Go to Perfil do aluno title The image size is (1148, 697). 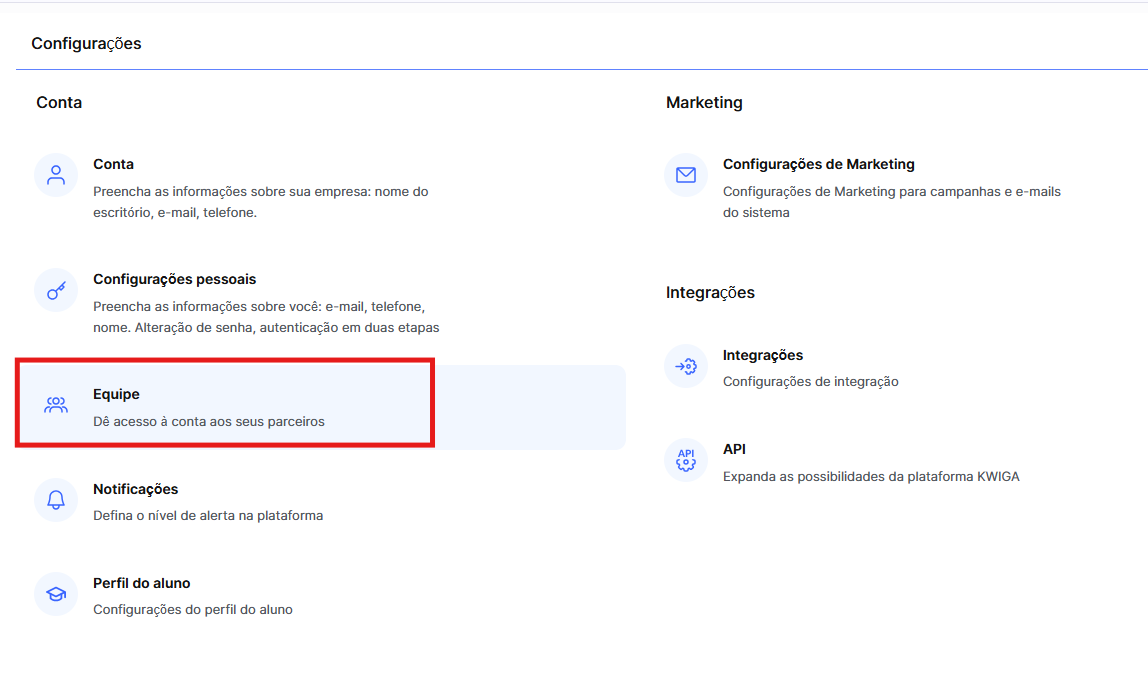click(141, 583)
